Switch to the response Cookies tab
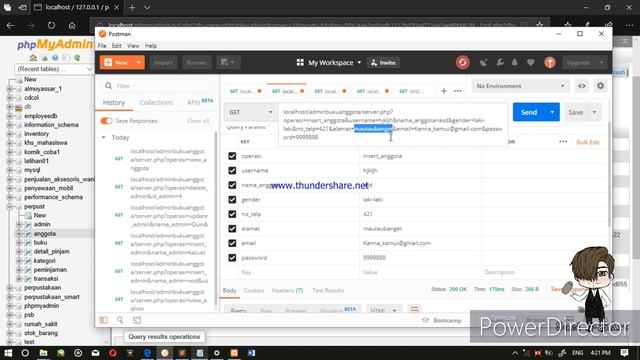This screenshot has height=360, width=640. point(254,290)
